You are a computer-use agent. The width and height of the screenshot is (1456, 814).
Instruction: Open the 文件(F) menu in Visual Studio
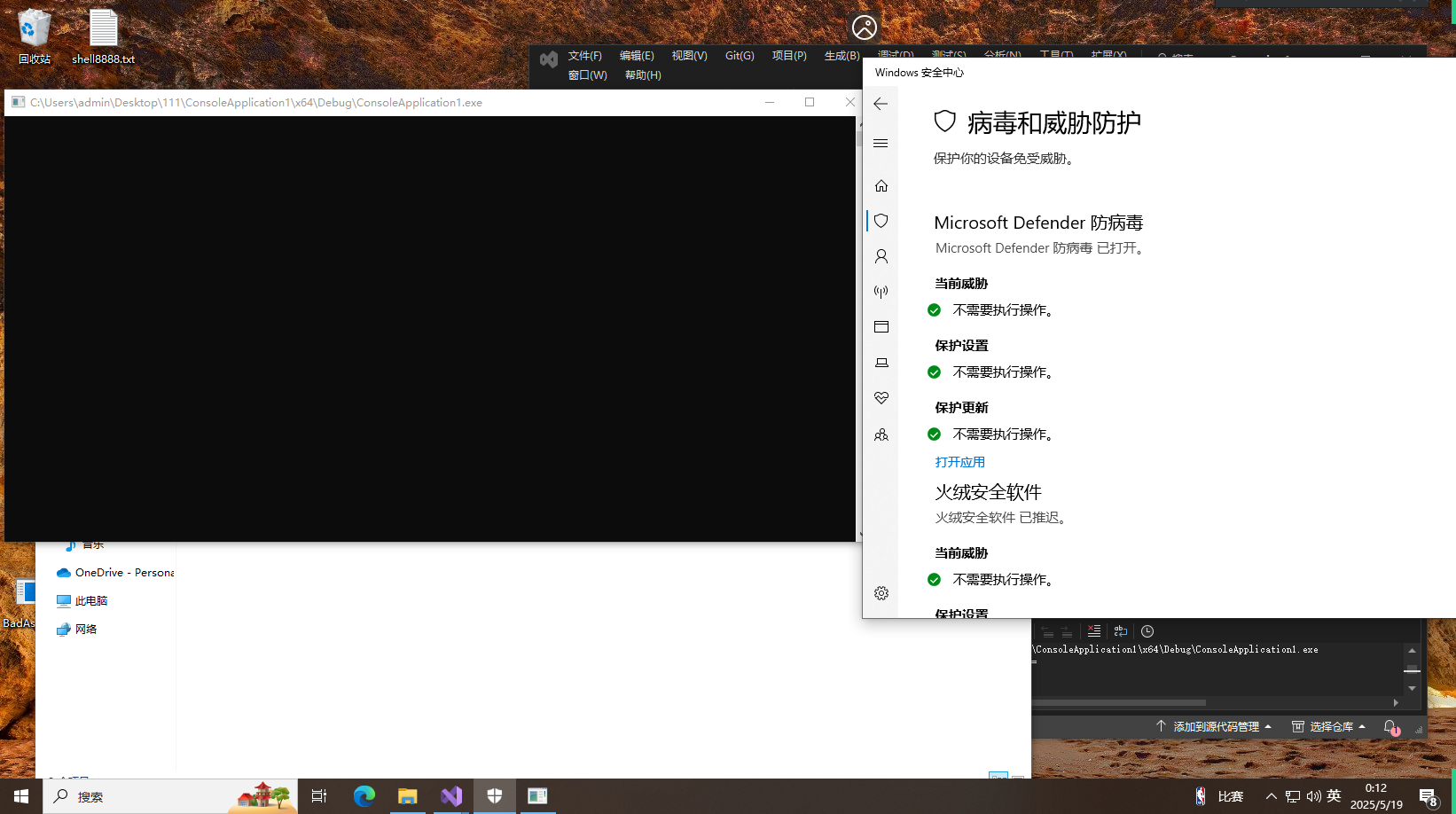click(x=584, y=56)
